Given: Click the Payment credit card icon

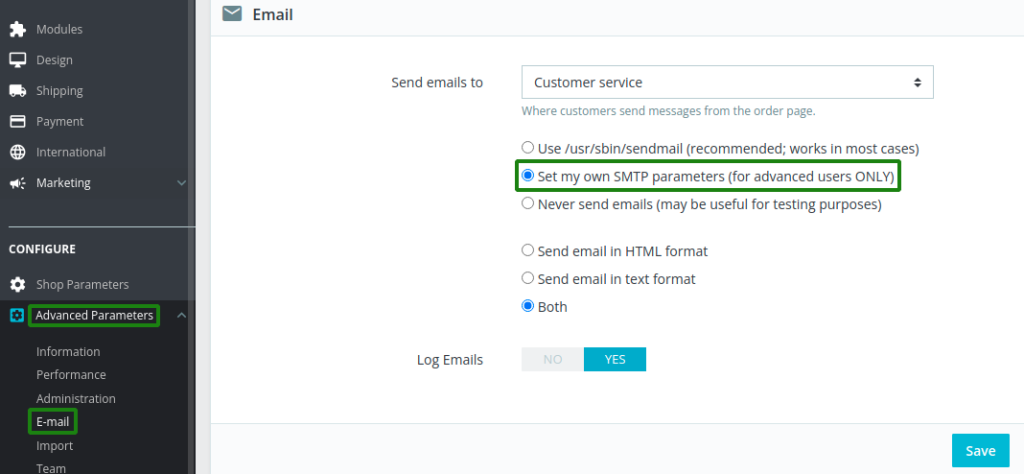Looking at the screenshot, I should 18,121.
